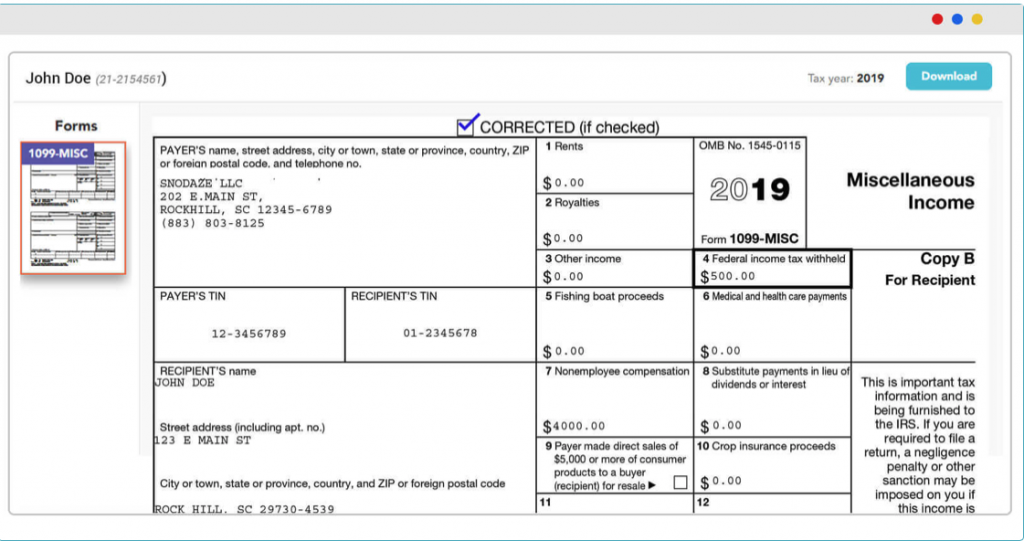Click the yellow window dot

click(977, 19)
